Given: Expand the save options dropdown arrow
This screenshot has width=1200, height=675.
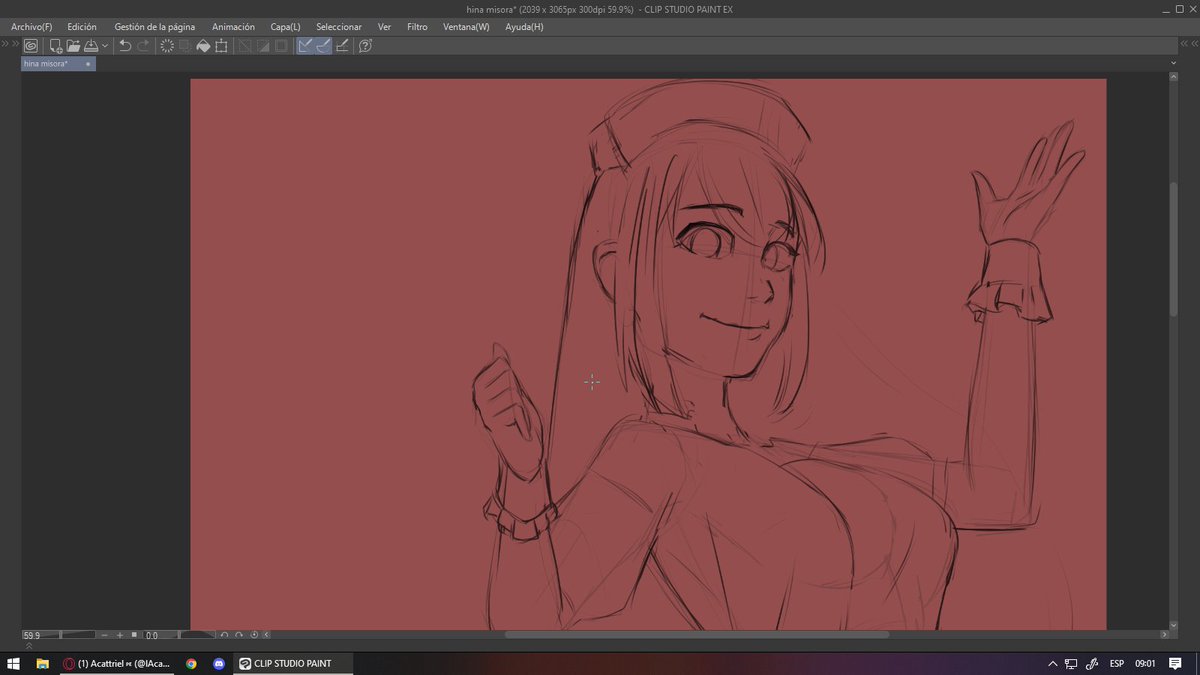Looking at the screenshot, I should click(105, 46).
